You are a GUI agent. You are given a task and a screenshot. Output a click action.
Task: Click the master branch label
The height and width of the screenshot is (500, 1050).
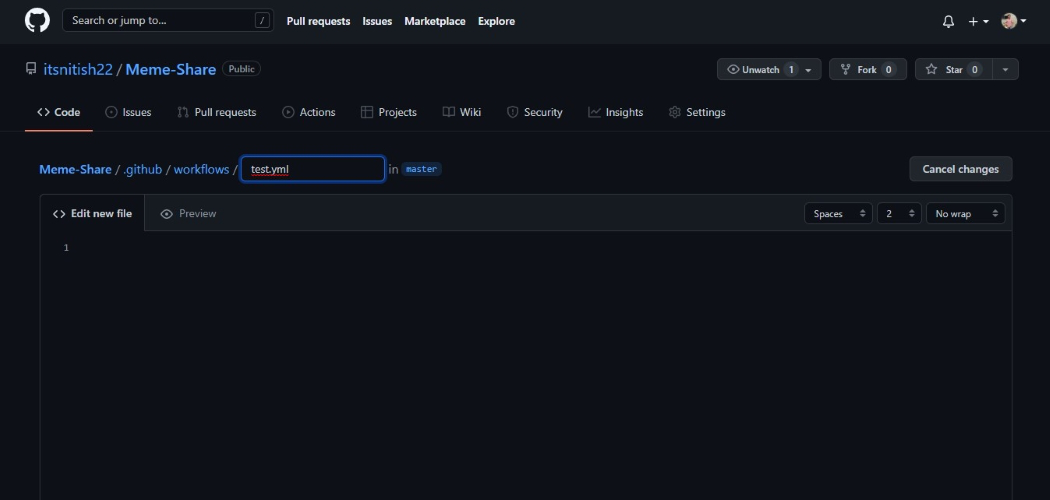coord(421,169)
